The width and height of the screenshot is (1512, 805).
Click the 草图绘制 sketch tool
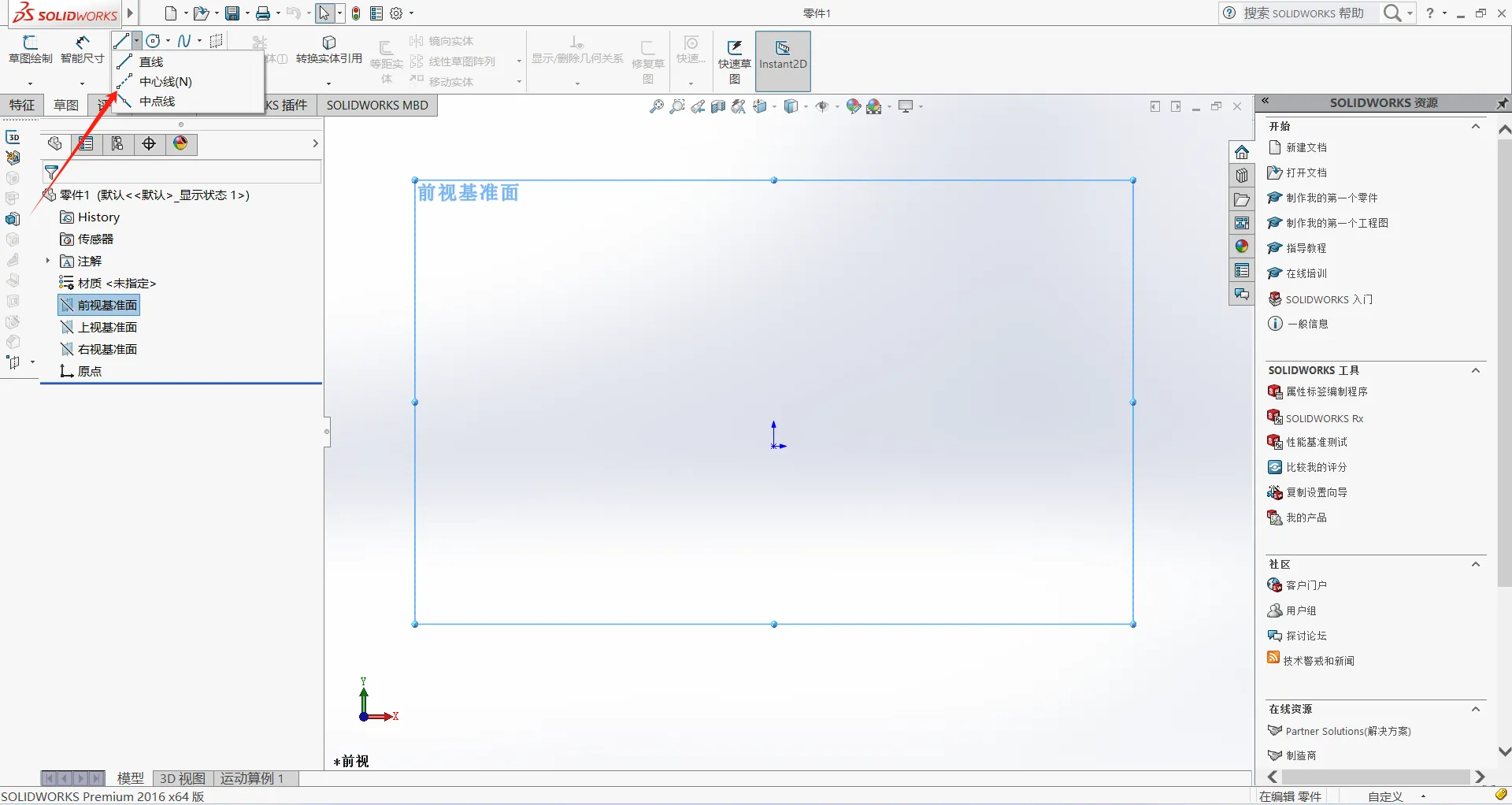click(x=31, y=50)
